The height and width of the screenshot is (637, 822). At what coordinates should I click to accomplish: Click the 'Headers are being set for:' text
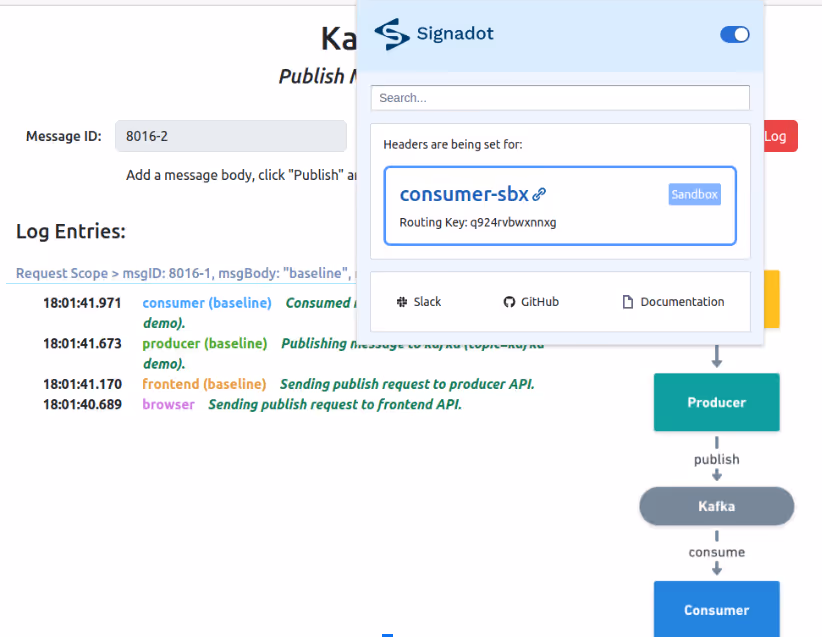pos(453,145)
